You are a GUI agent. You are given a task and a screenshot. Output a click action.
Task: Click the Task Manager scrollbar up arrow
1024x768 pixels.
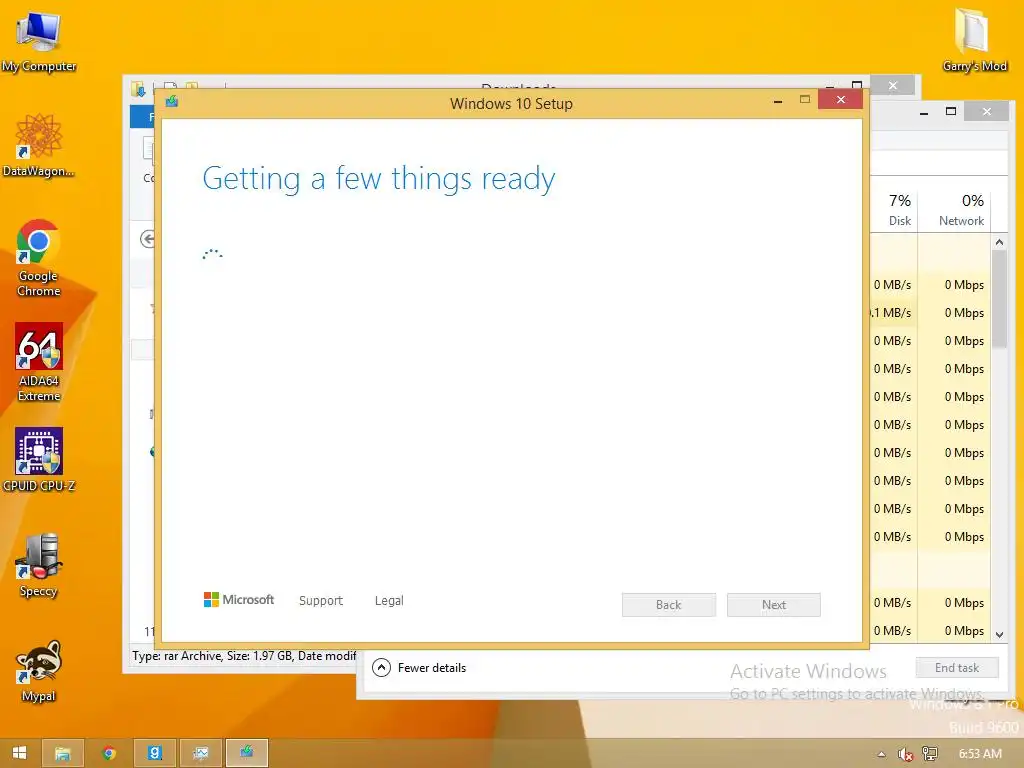pyautogui.click(x=999, y=242)
